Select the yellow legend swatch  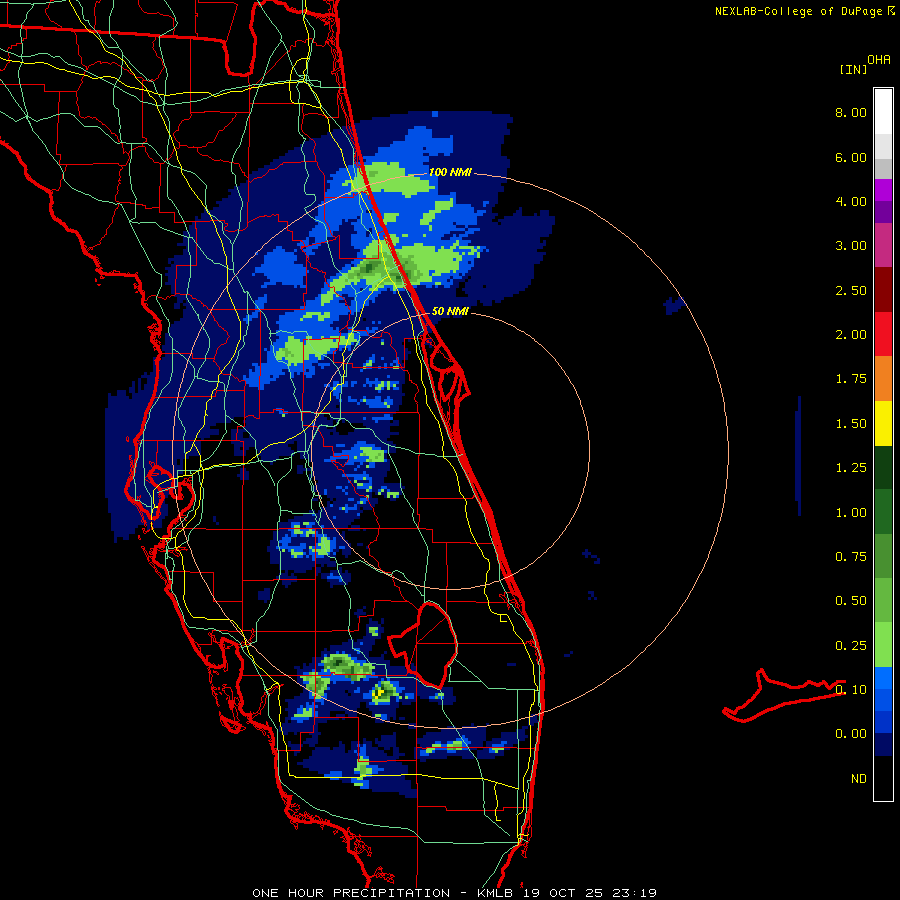click(x=883, y=424)
